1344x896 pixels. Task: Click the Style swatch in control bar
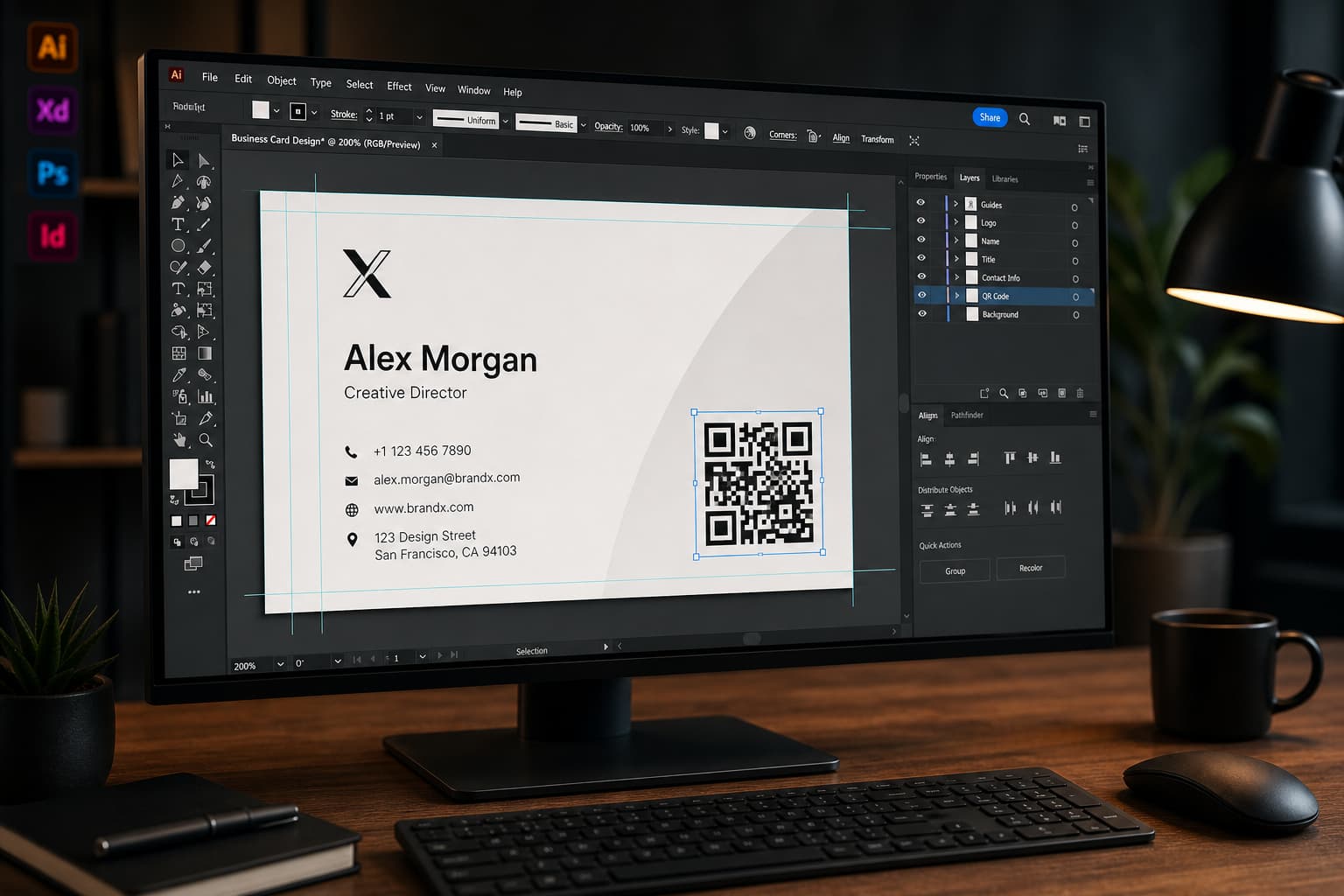coord(711,130)
